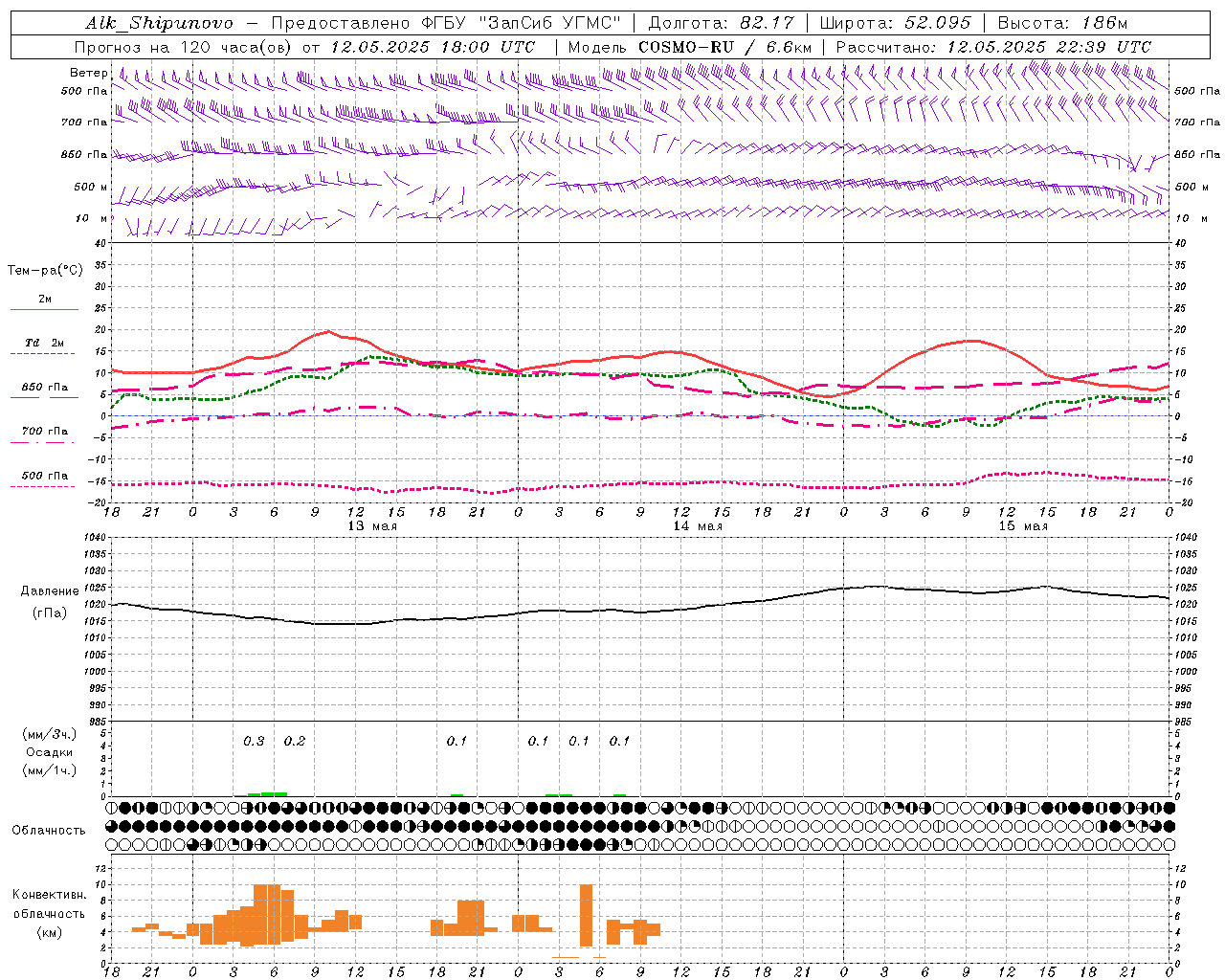The width and height of the screenshot is (1225, 980).
Task: Click the Осадки panel label
Action: click(x=50, y=752)
